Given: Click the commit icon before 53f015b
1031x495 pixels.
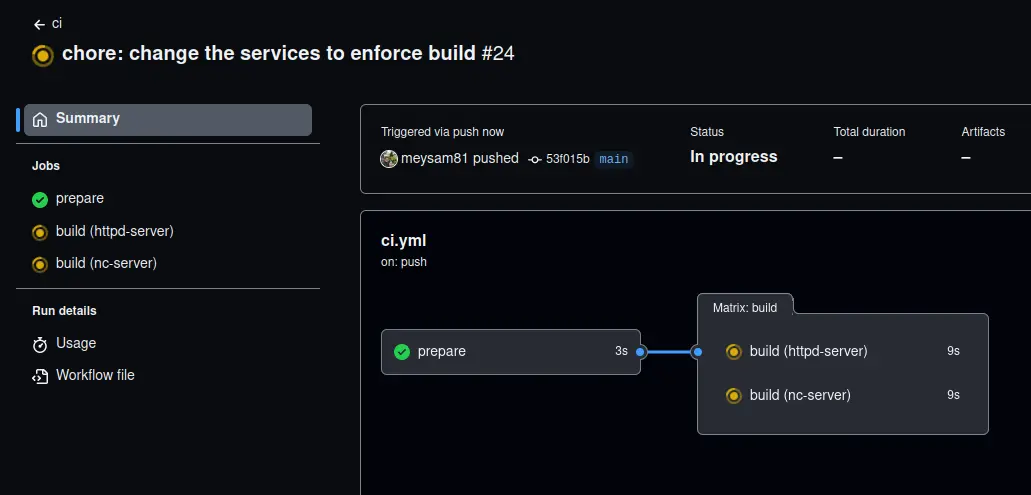Looking at the screenshot, I should [x=535, y=159].
